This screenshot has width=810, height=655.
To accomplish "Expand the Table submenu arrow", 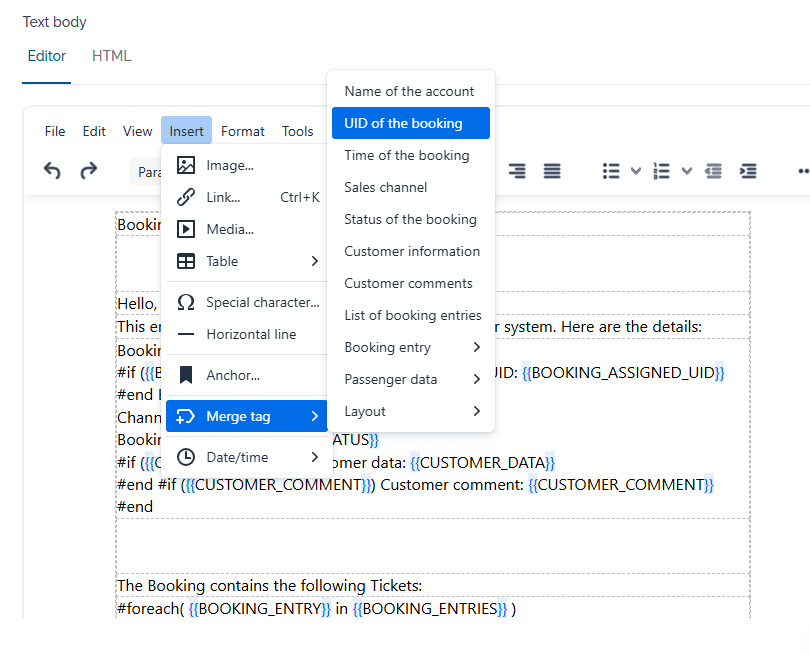I will (315, 261).
